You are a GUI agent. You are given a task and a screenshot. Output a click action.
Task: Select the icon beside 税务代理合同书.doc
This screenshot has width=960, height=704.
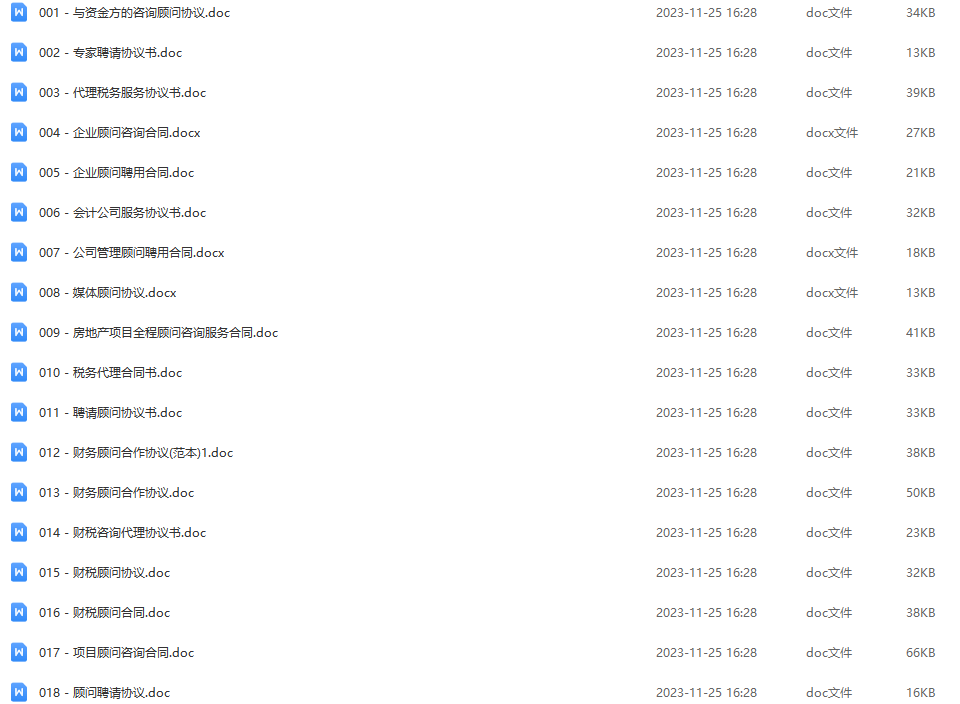coord(19,372)
